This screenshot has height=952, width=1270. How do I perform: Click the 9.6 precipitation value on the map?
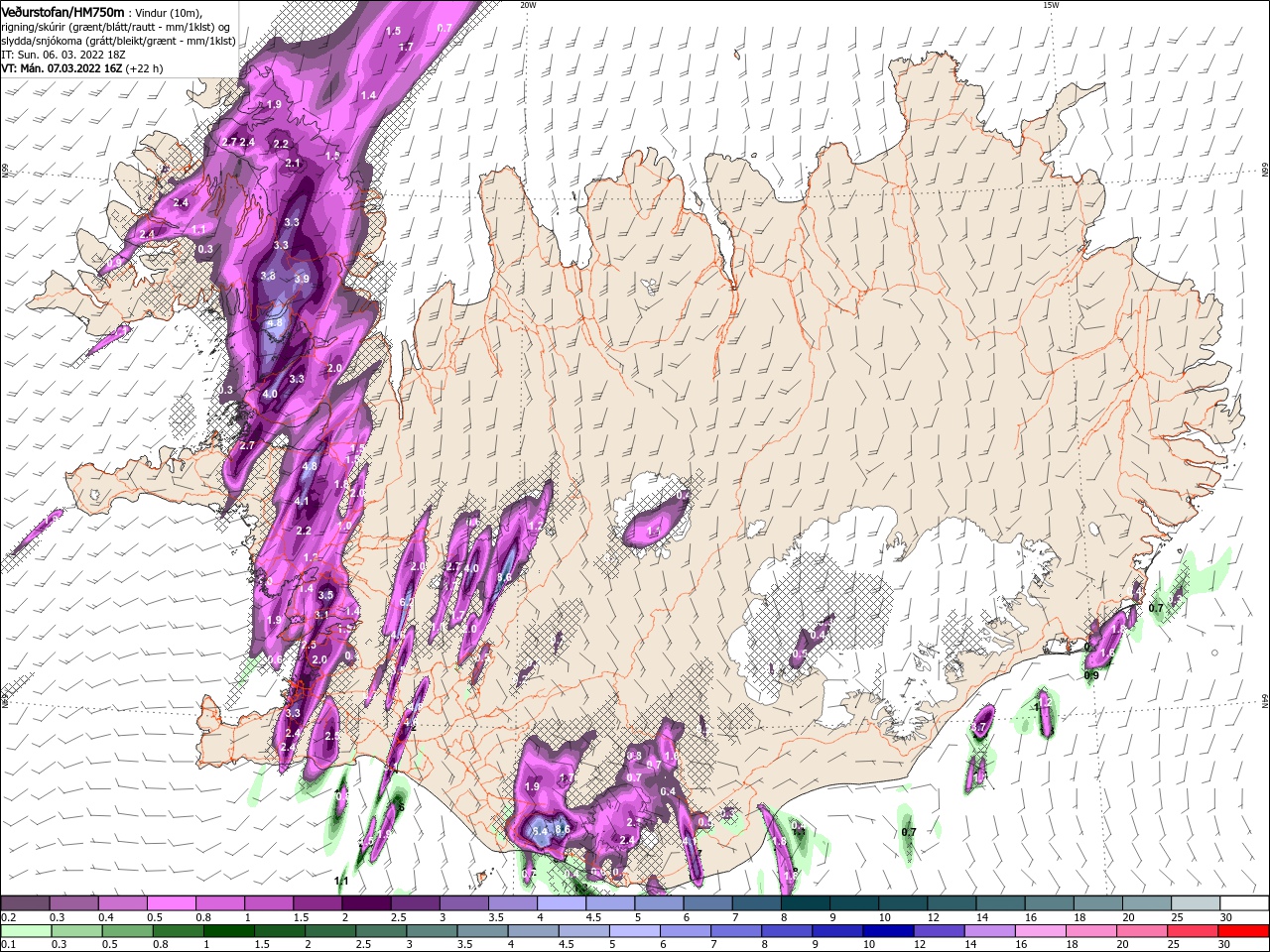(x=504, y=577)
